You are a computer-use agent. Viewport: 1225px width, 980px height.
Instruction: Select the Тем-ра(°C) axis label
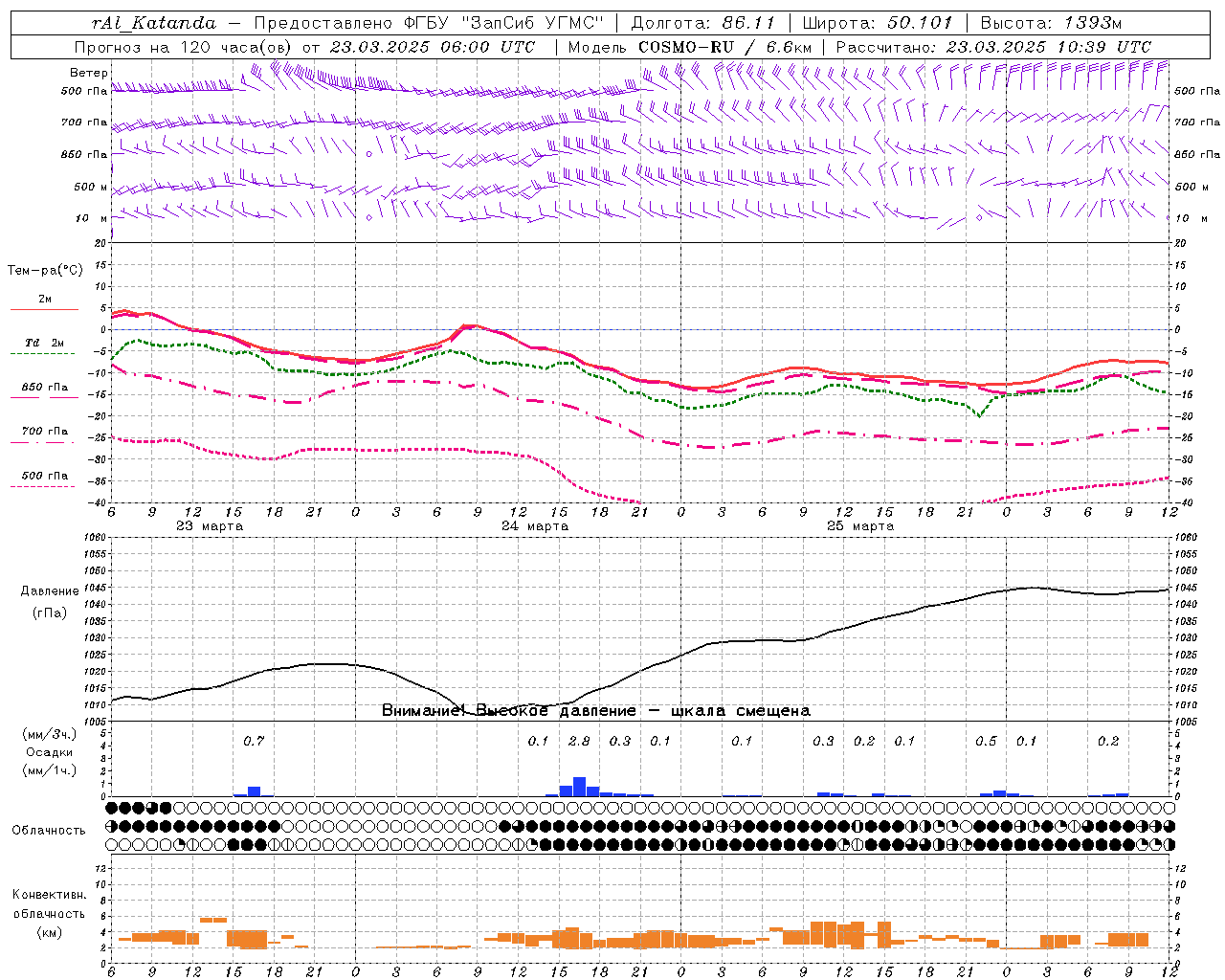45,271
